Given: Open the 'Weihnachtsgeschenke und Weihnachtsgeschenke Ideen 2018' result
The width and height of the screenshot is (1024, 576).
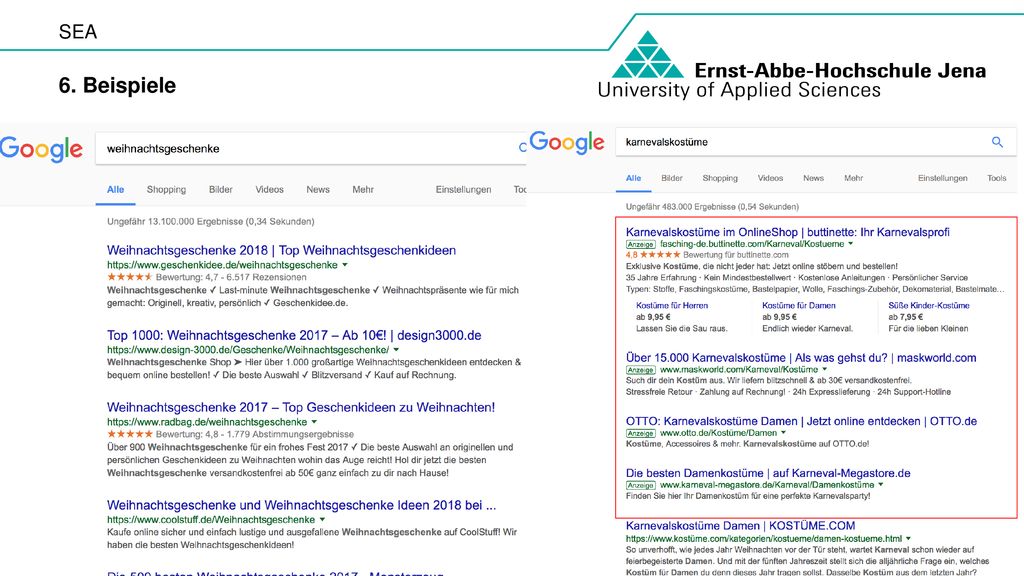Looking at the screenshot, I should pos(302,505).
